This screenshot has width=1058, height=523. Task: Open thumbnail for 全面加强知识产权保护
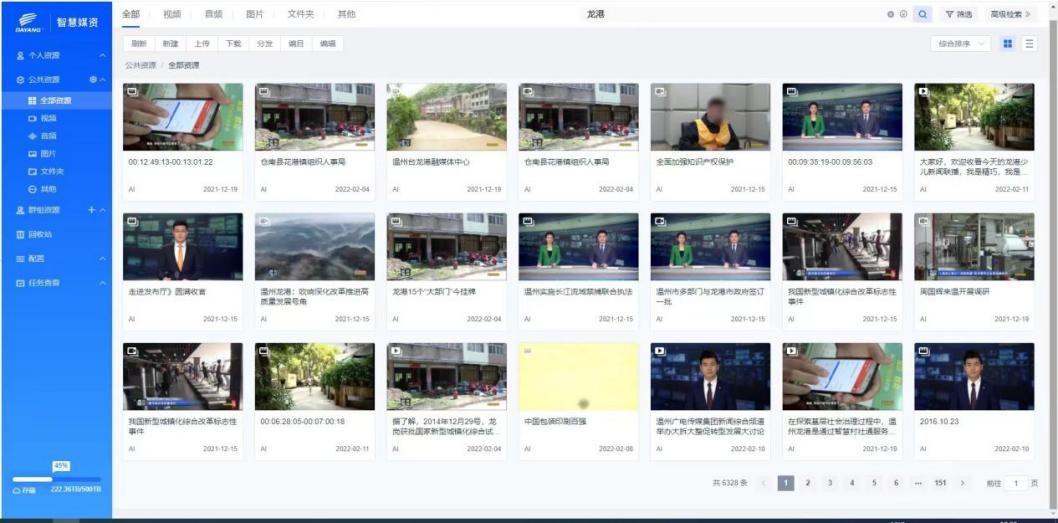(x=711, y=117)
